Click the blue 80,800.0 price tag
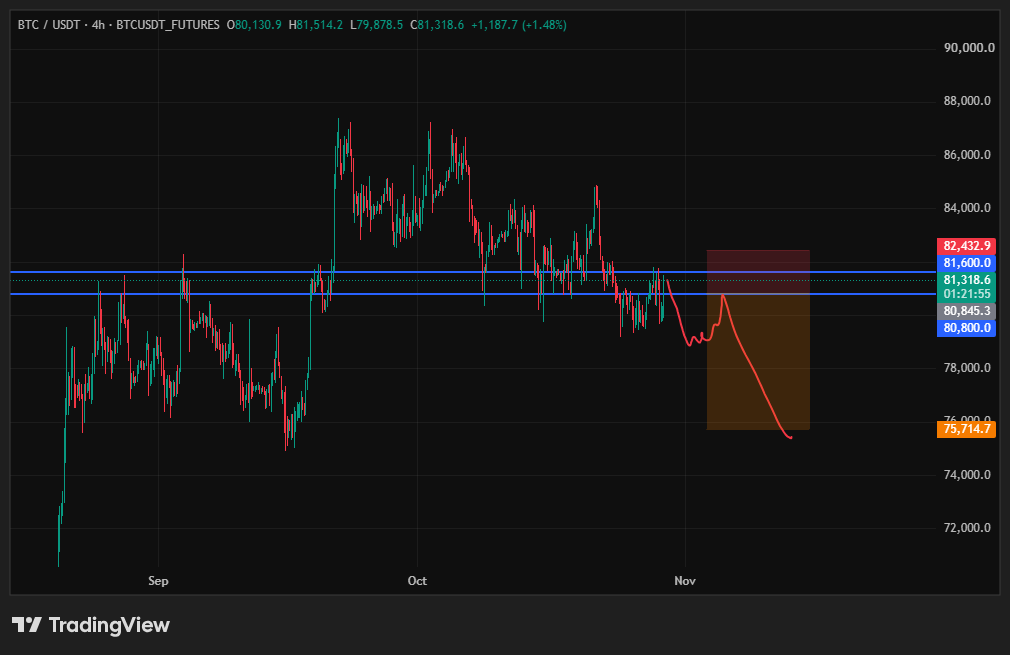The height and width of the screenshot is (655, 1010). click(x=966, y=328)
